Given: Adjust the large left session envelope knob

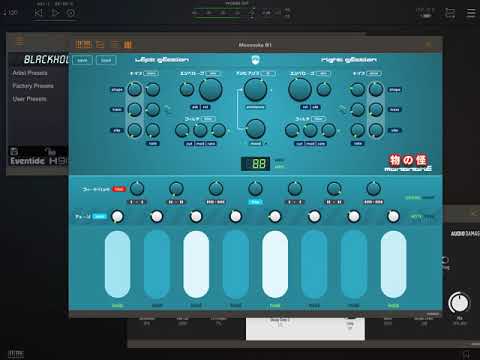Looking at the screenshot, I should pyautogui.click(x=211, y=90).
